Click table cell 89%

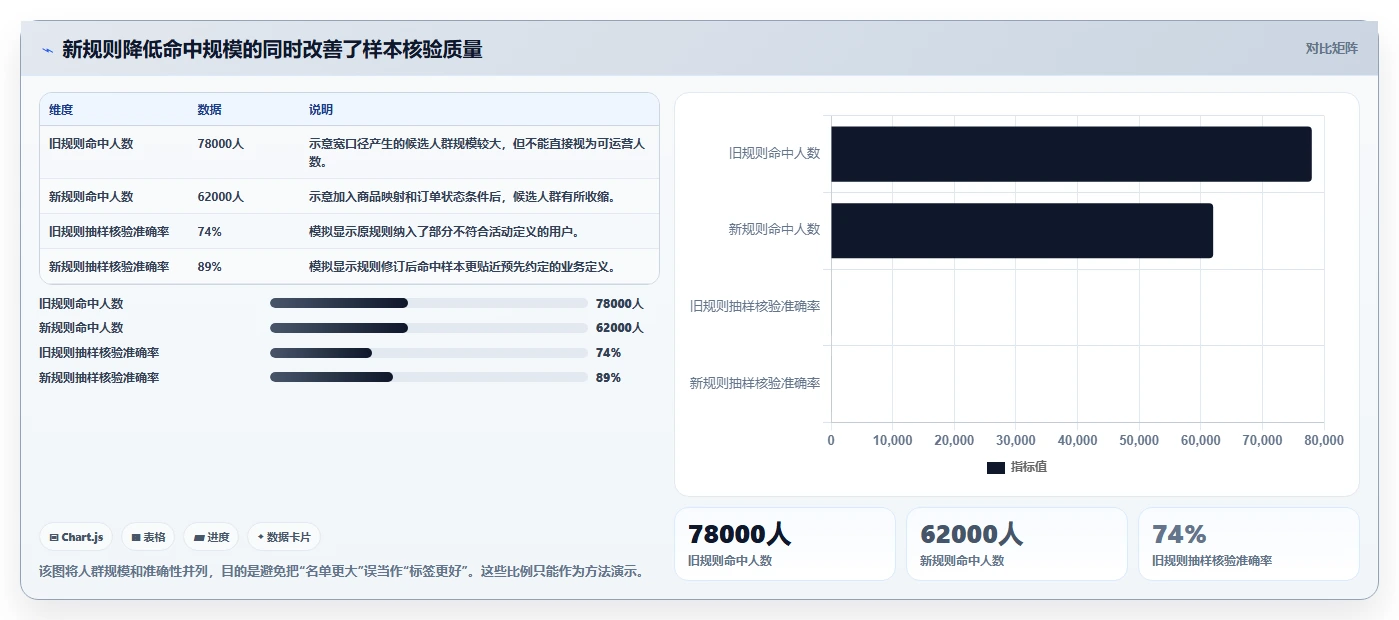click(210, 266)
